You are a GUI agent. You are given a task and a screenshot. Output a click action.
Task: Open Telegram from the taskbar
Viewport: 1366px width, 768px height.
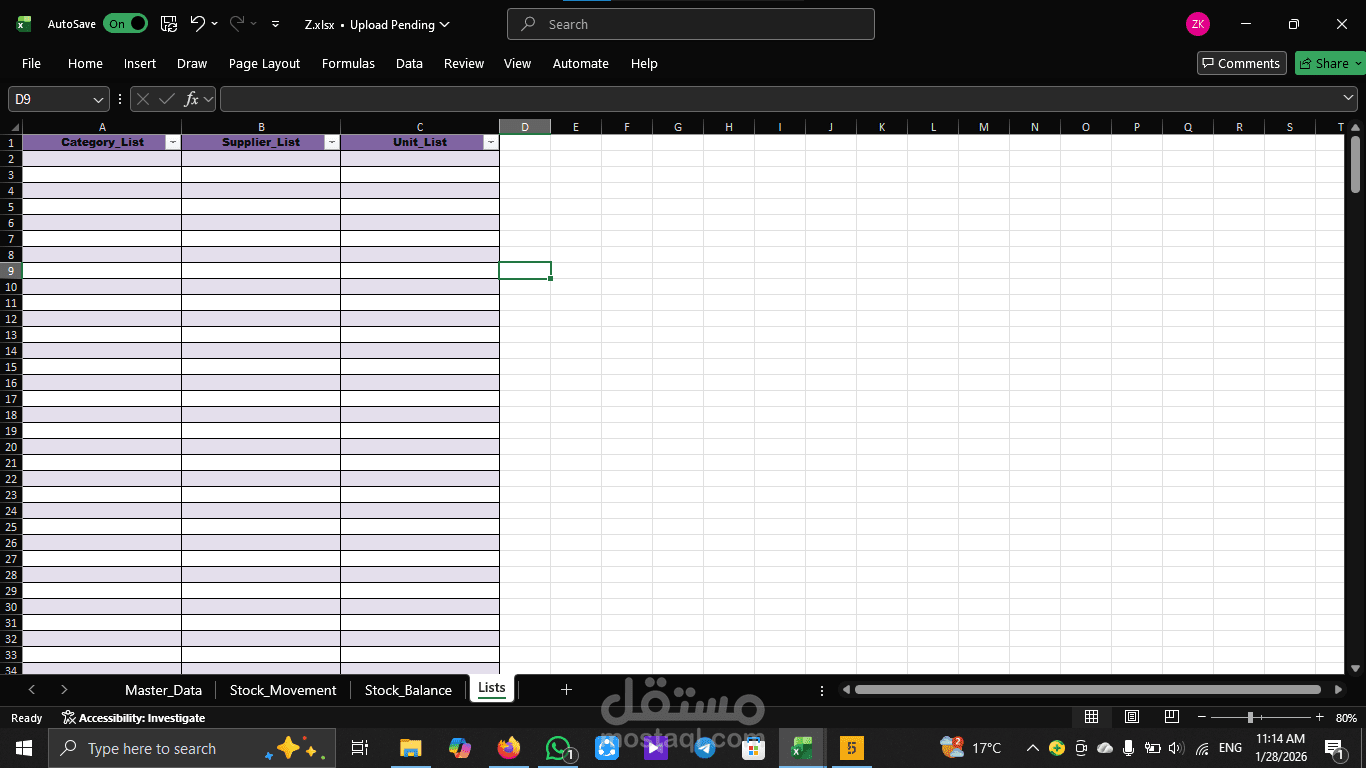pyautogui.click(x=705, y=748)
